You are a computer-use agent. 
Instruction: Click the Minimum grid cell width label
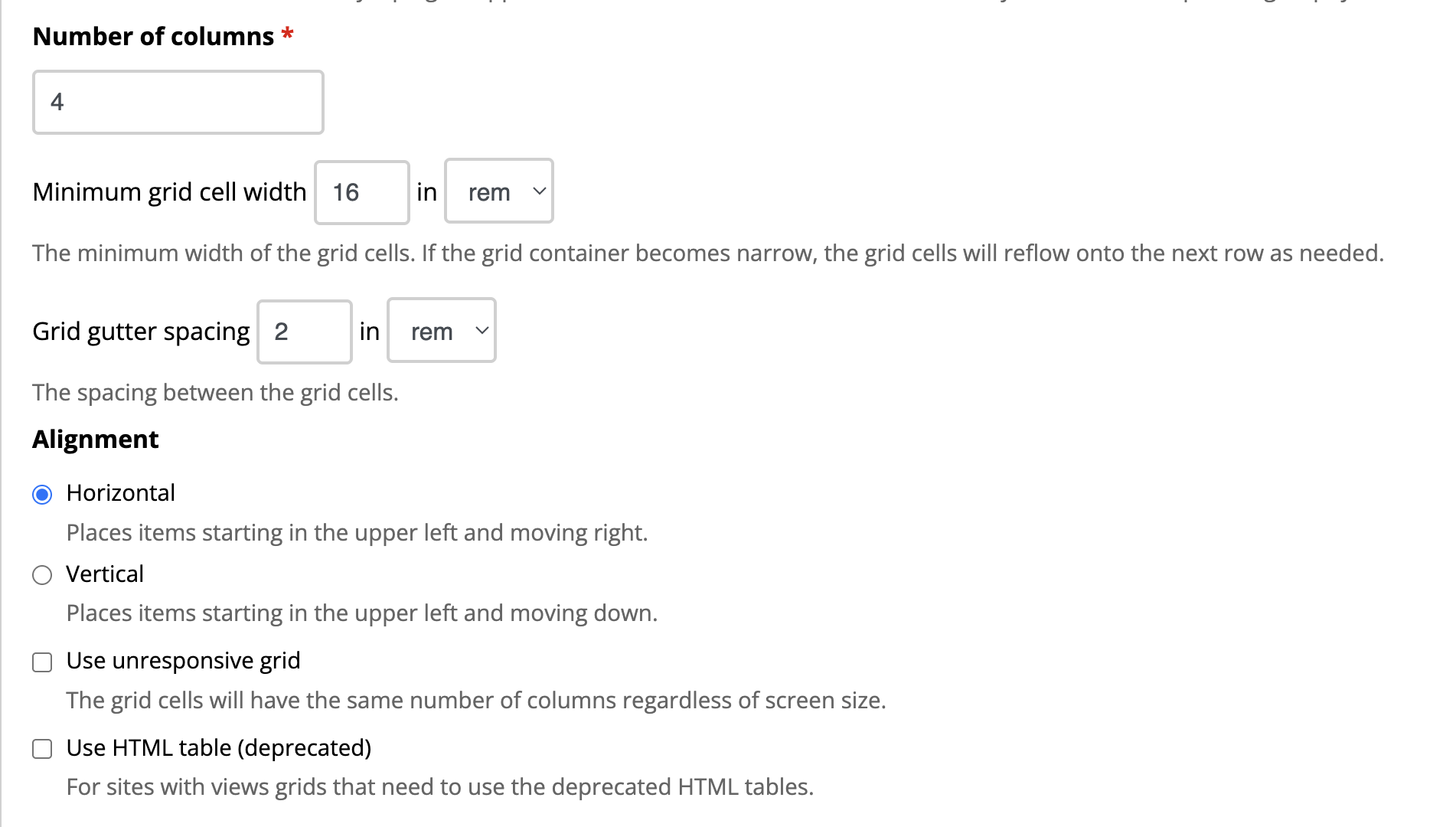[169, 191]
